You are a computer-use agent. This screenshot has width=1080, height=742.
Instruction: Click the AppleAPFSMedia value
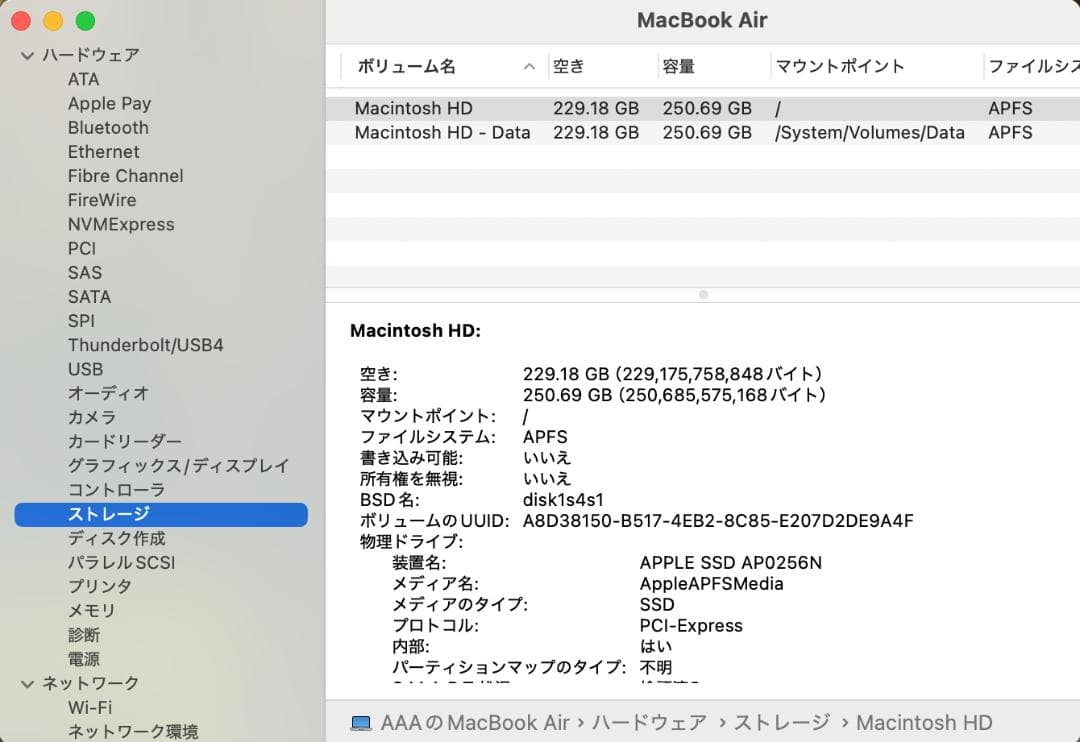711,584
